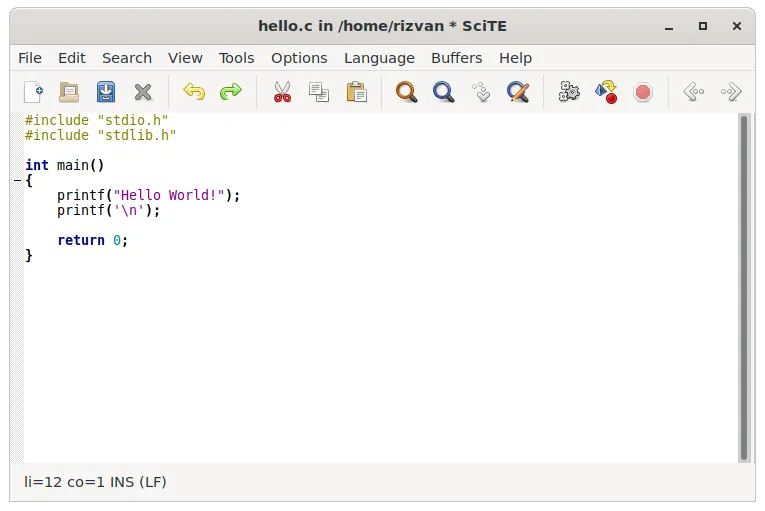Screen dimensions: 765x511
Task: Open the Language menu
Action: point(379,58)
